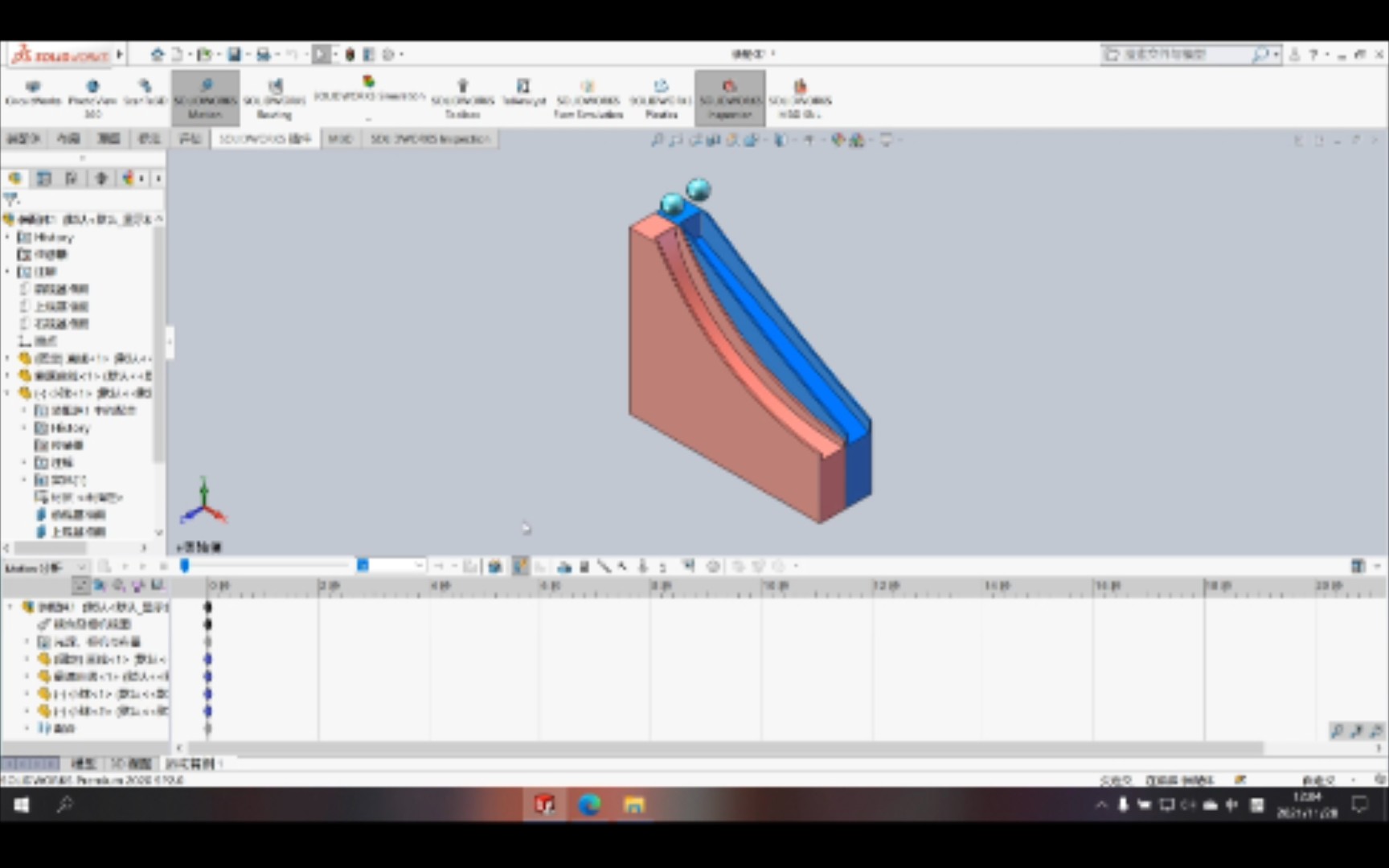Image resolution: width=1389 pixels, height=868 pixels.
Task: Open Windows search from the taskbar
Action: point(64,805)
